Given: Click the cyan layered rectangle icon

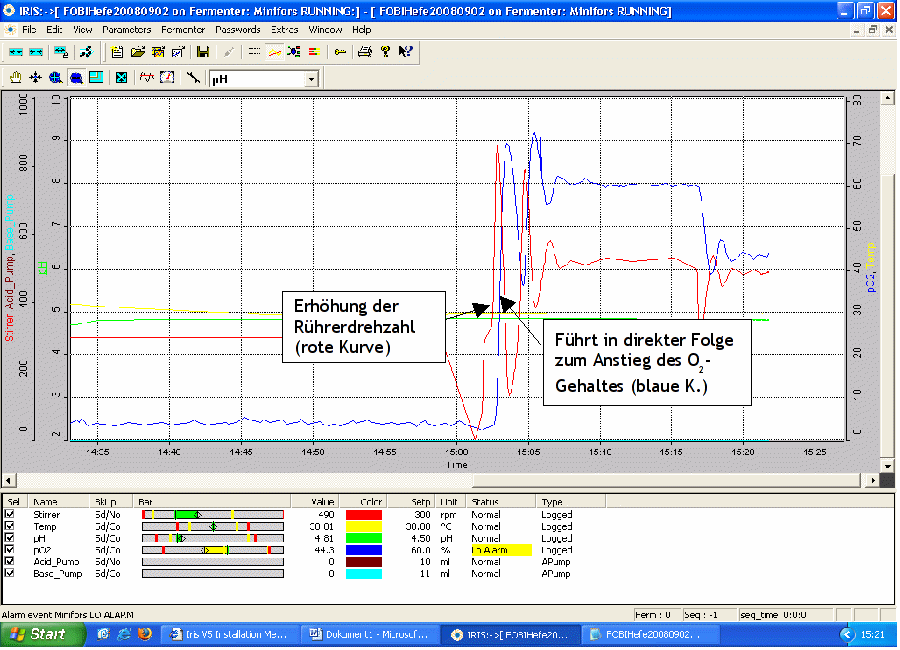Looking at the screenshot, I should point(96,78).
